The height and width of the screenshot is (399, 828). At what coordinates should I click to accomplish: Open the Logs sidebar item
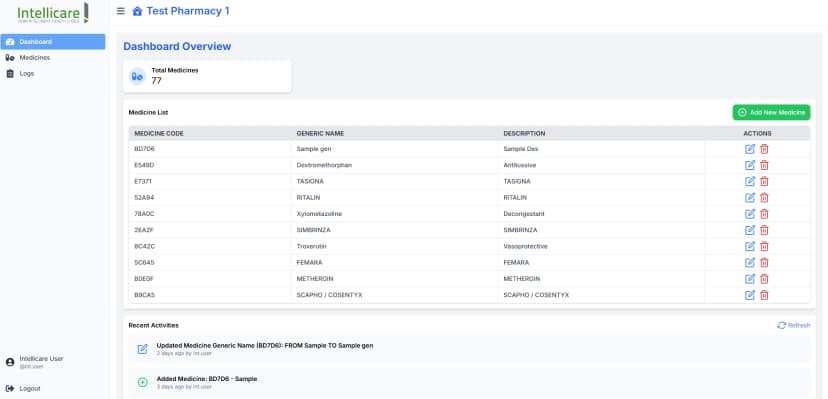click(53, 74)
